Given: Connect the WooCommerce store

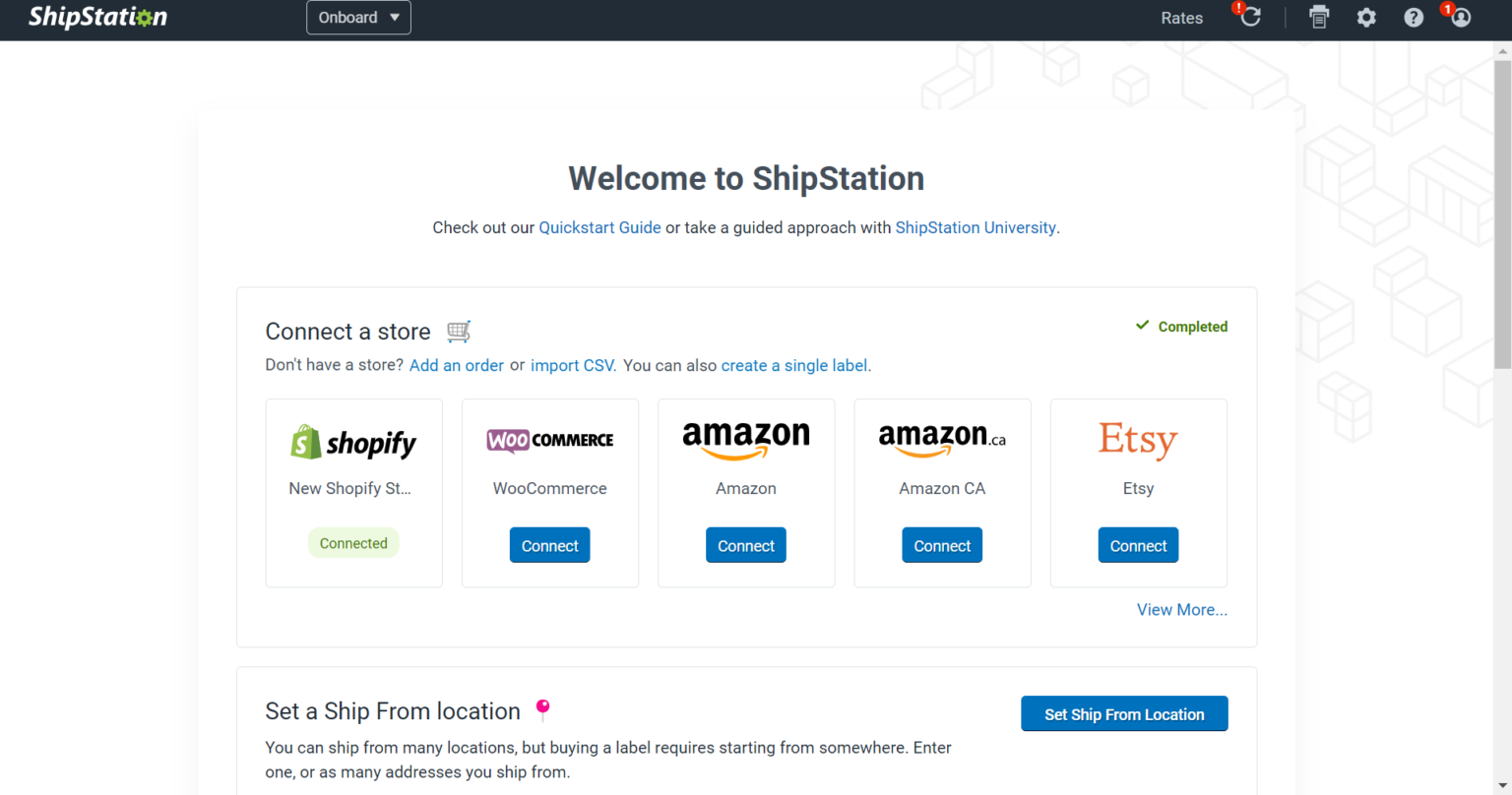Looking at the screenshot, I should pos(549,546).
